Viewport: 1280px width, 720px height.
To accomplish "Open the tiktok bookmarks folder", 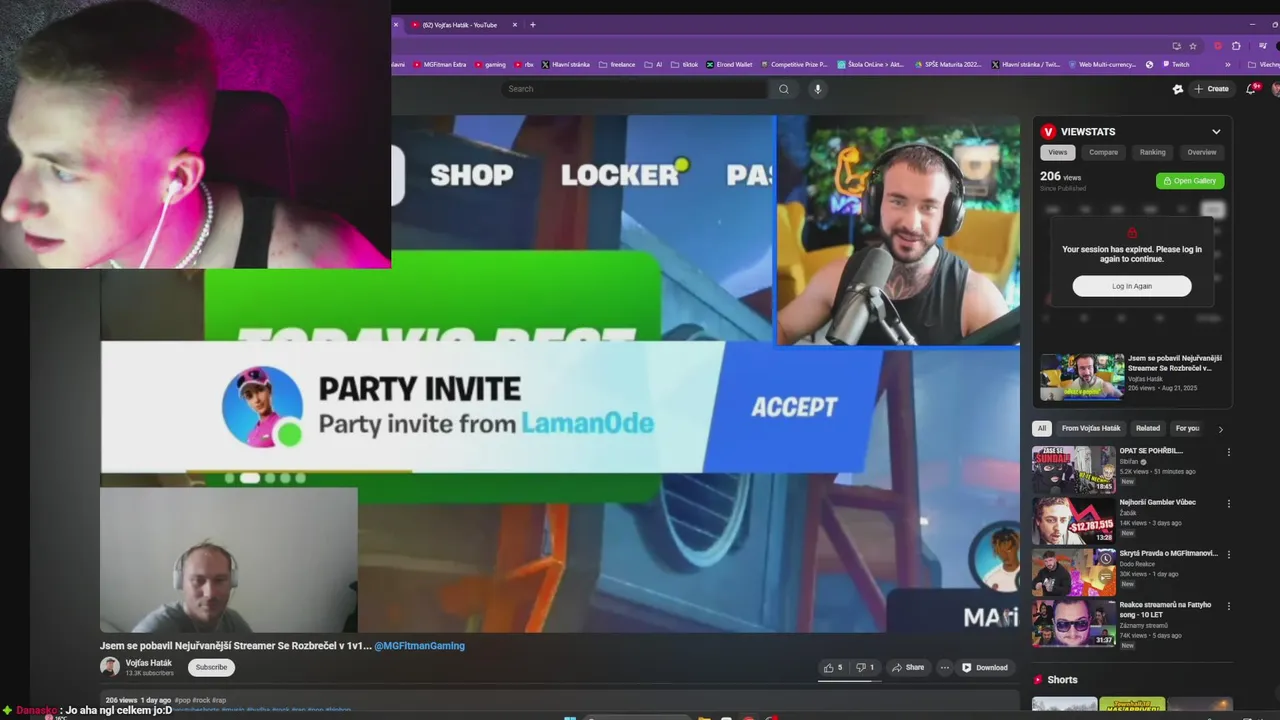I will click(684, 64).
